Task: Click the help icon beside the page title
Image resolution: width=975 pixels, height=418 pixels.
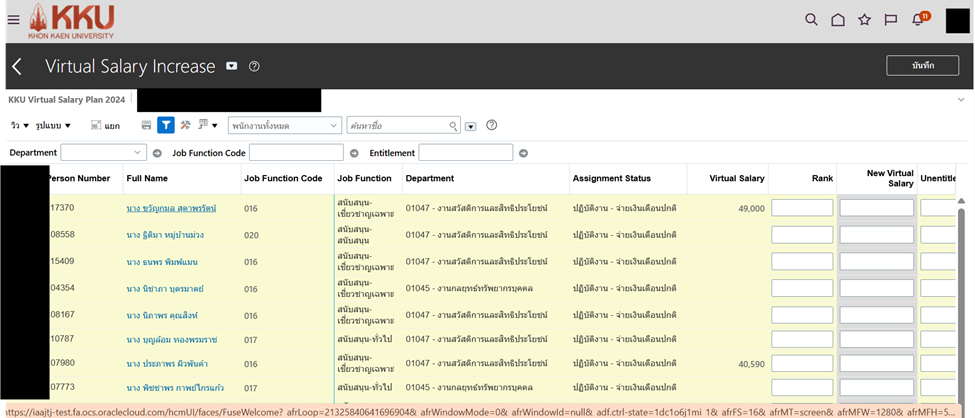Action: tap(254, 66)
